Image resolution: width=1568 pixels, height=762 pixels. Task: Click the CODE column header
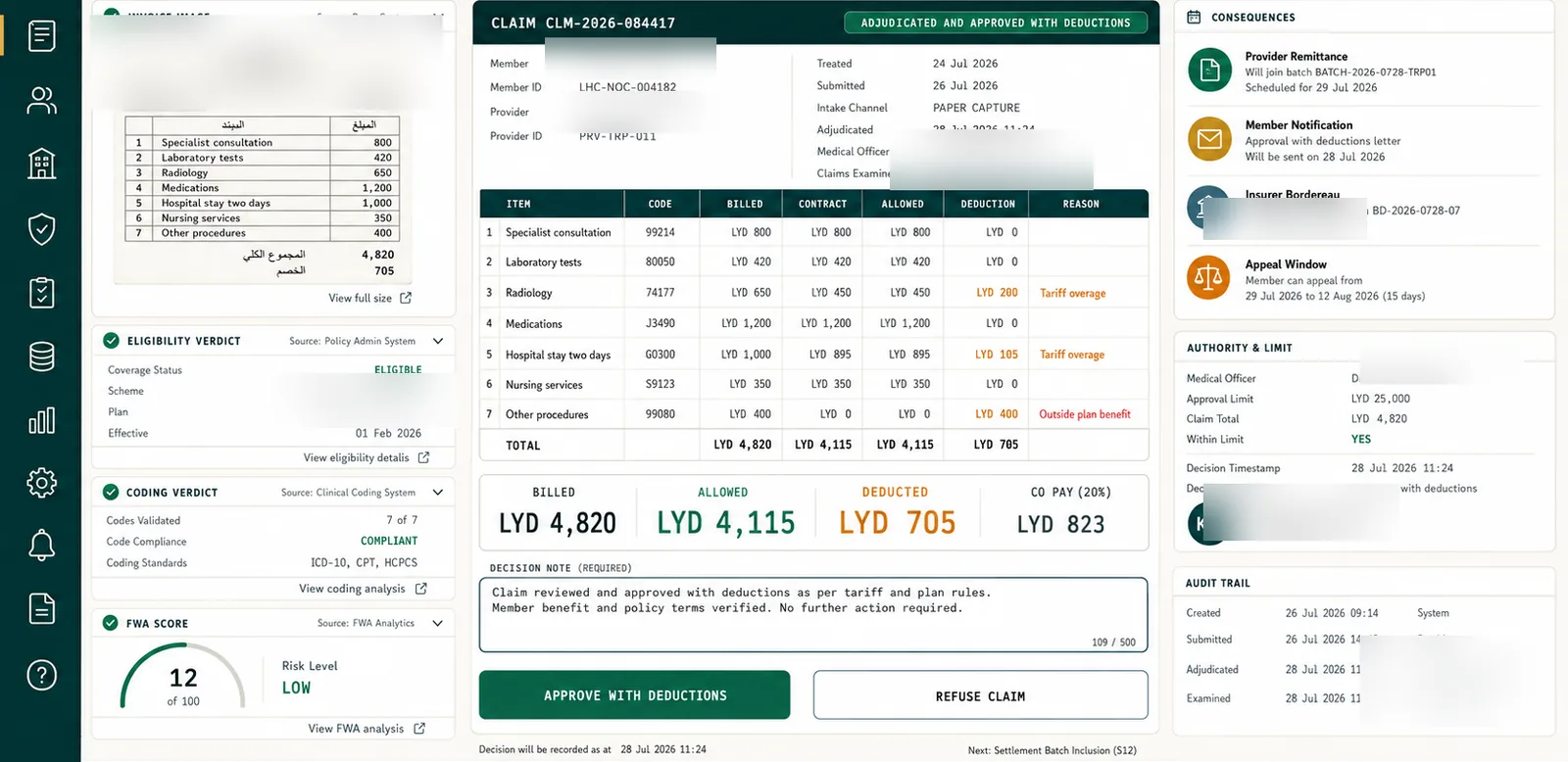tap(661, 204)
